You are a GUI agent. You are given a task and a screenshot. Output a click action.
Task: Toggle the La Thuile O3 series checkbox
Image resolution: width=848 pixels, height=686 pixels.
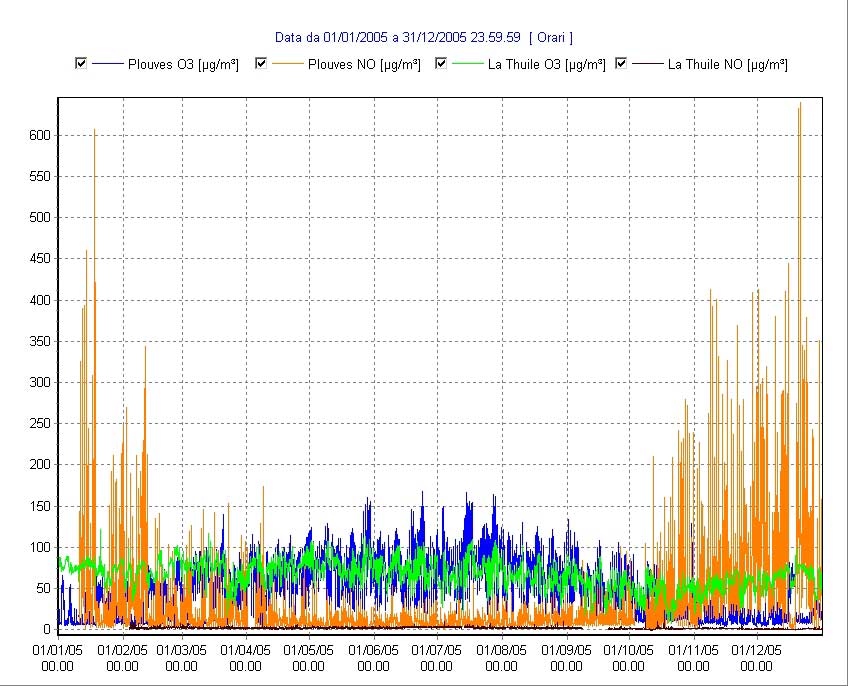pos(441,63)
